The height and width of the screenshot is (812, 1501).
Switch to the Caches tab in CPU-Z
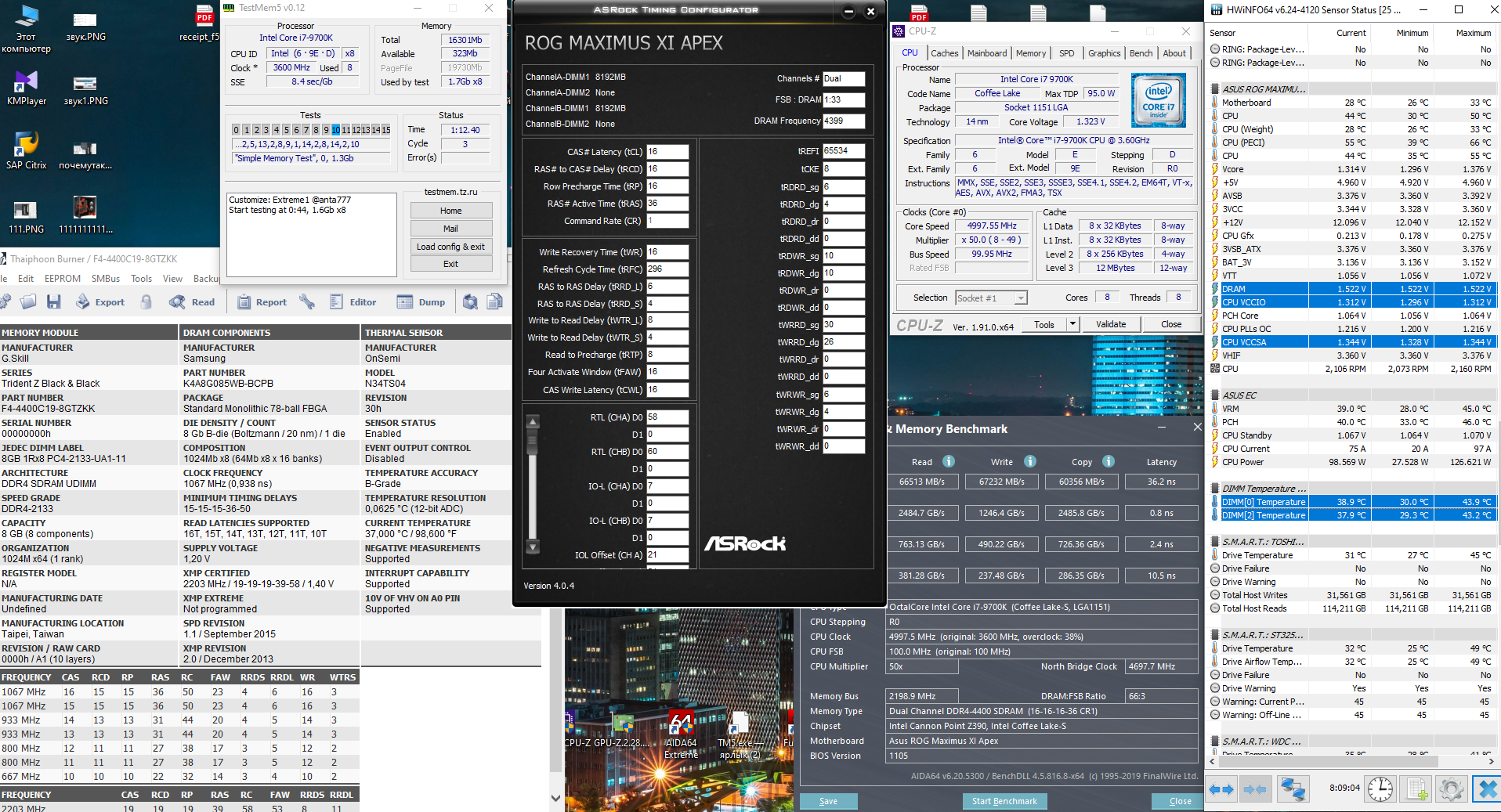point(944,53)
